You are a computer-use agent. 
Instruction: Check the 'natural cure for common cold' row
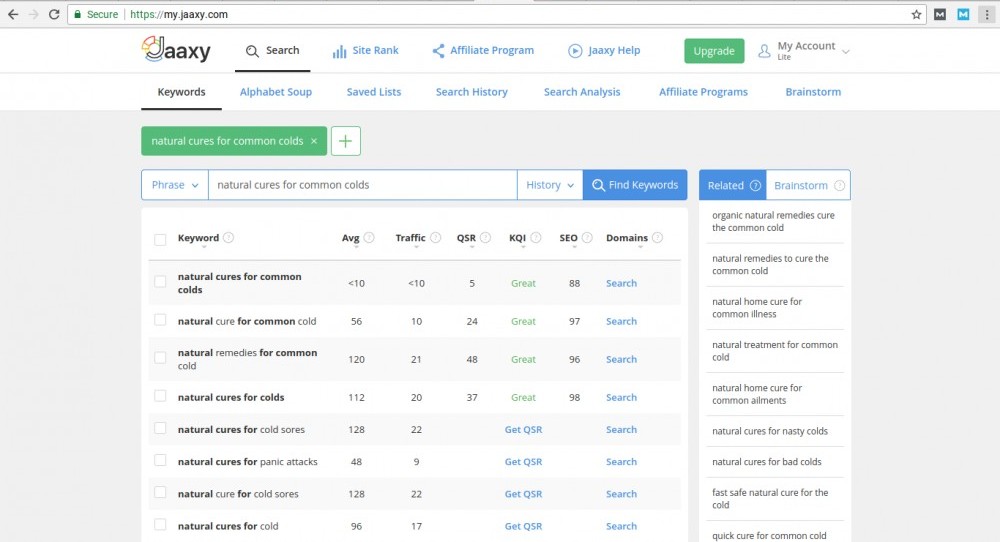point(160,319)
